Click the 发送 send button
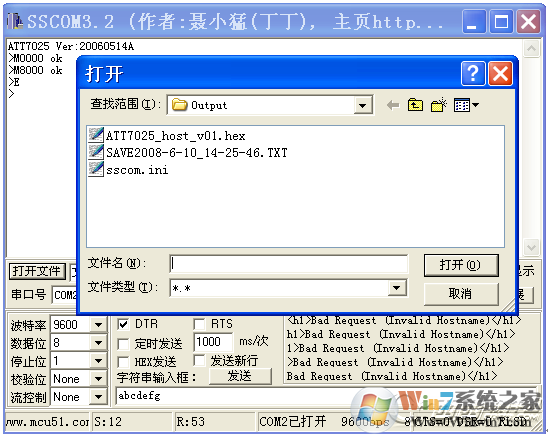This screenshot has height=436, width=548. [240, 376]
